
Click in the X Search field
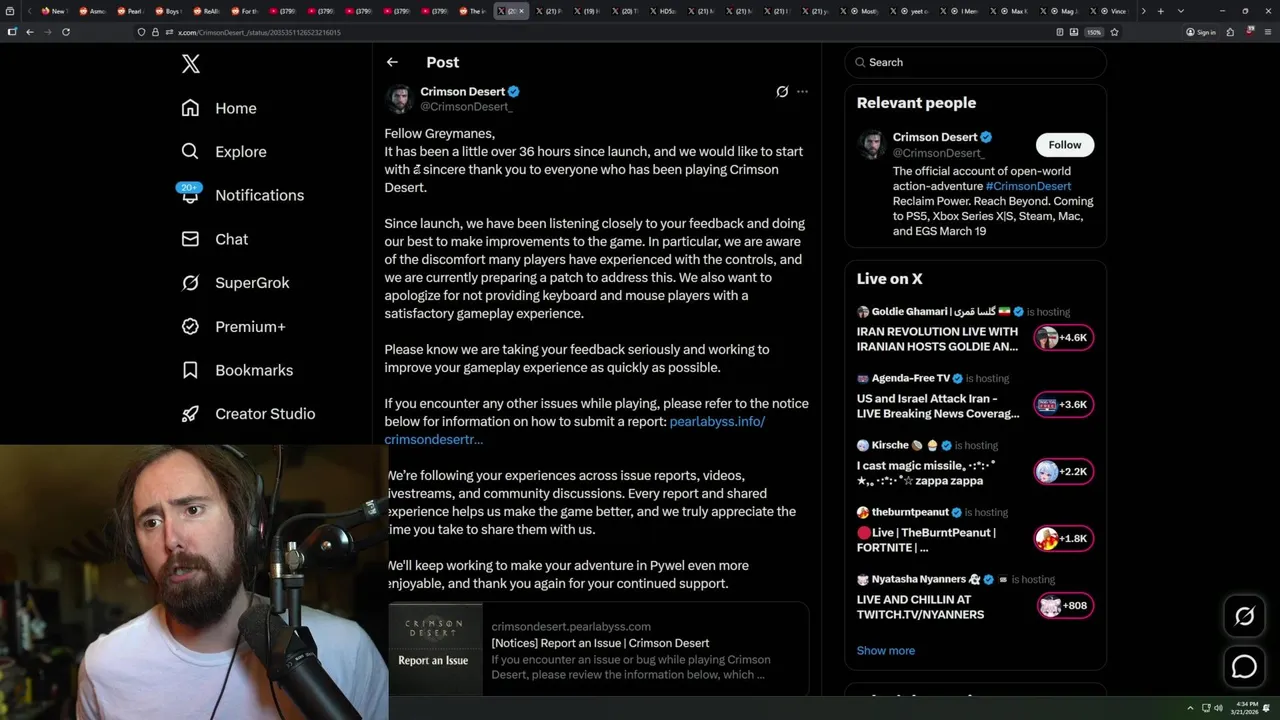pyautogui.click(x=976, y=62)
